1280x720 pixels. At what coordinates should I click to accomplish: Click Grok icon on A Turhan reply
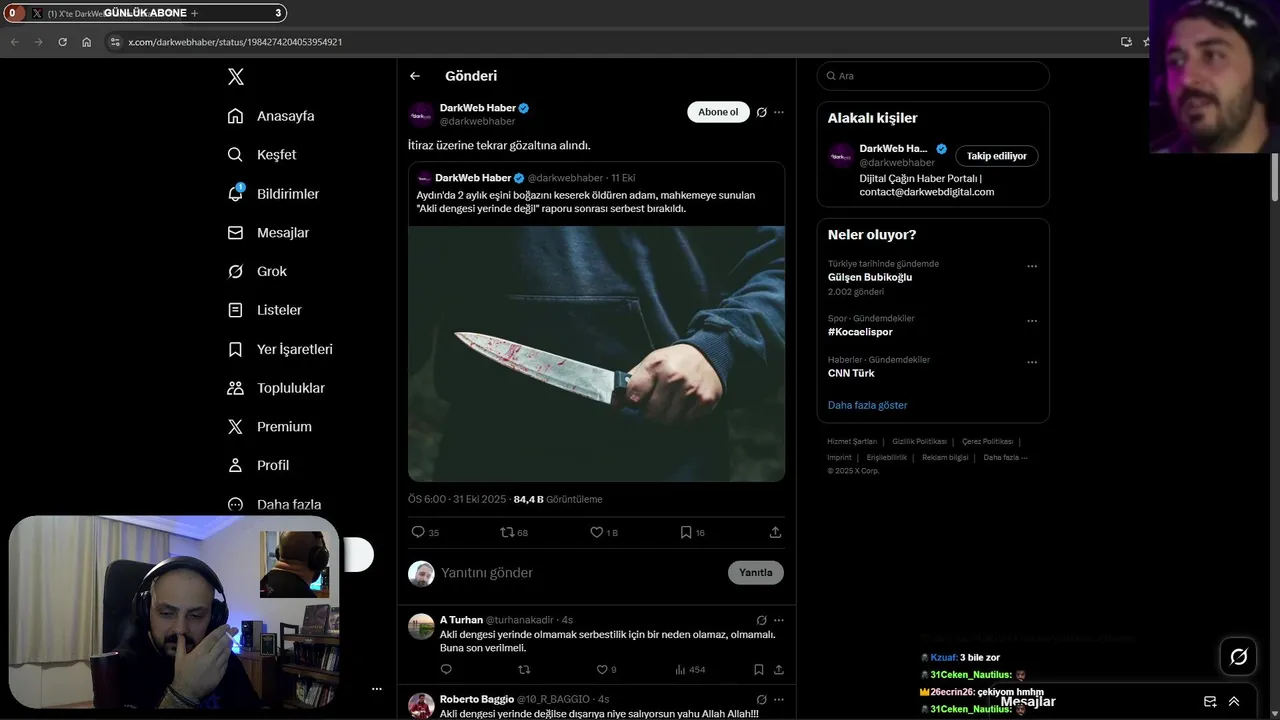click(761, 620)
